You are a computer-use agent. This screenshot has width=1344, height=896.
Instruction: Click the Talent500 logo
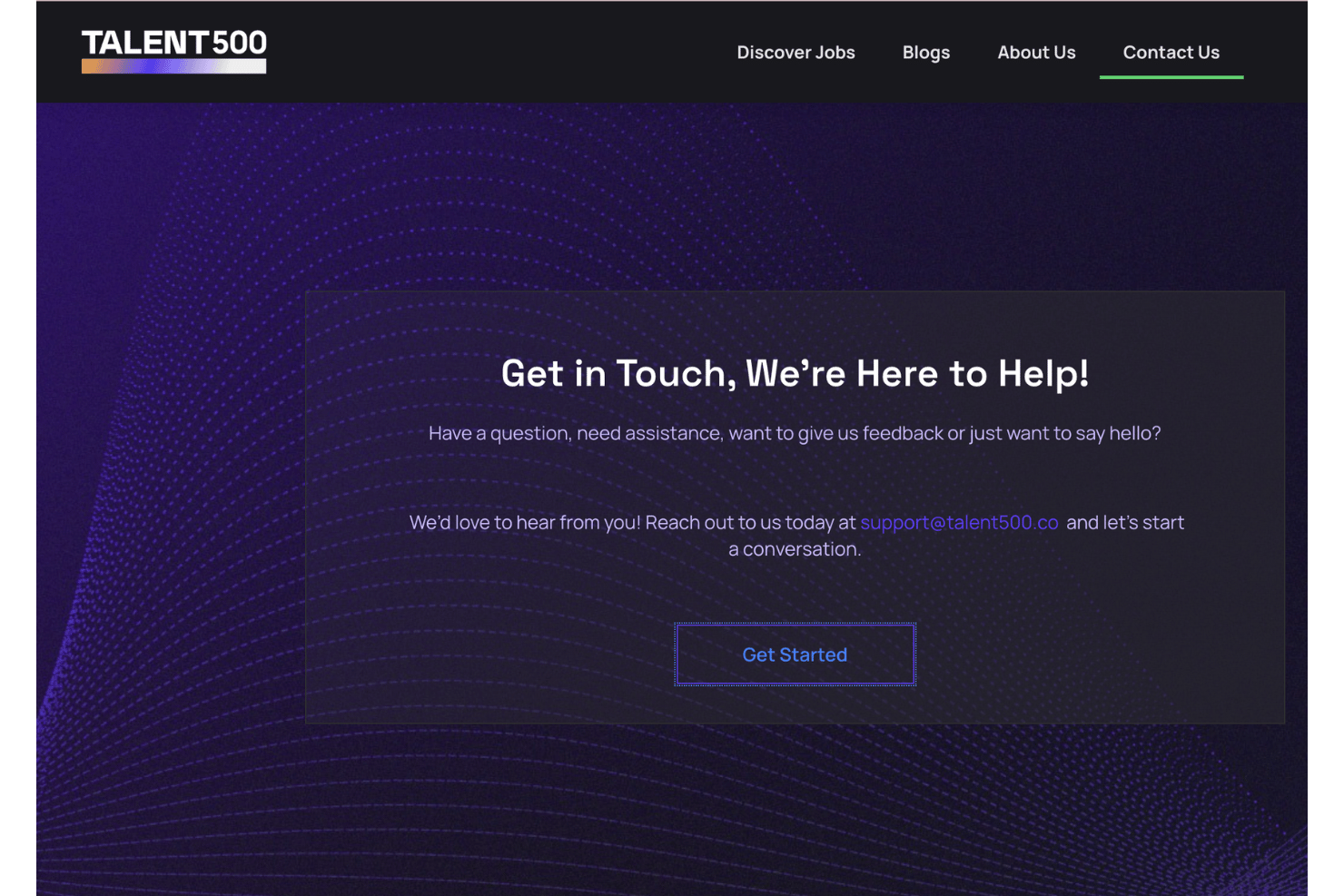click(173, 52)
